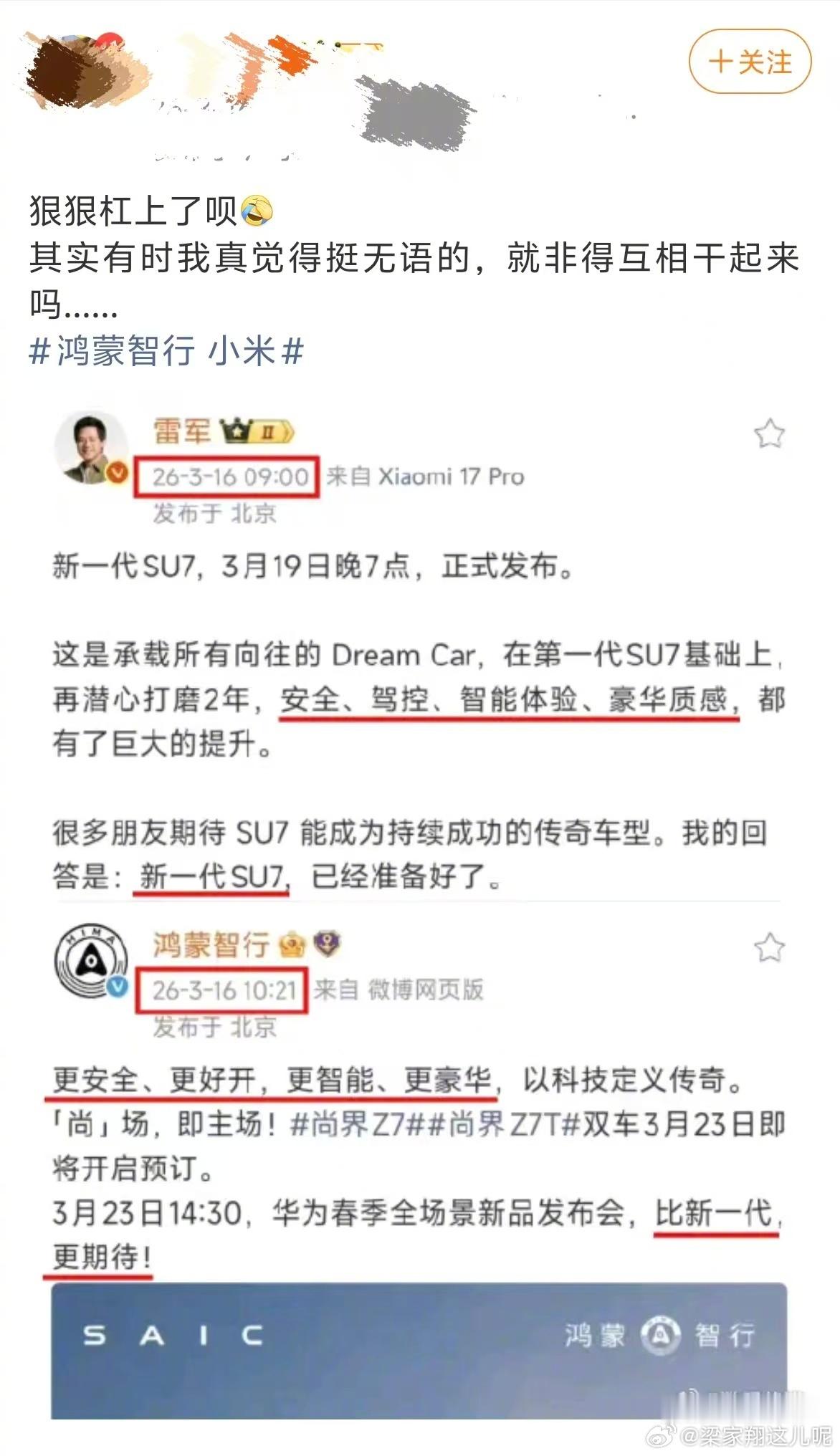
Task: Favorite the 鸿蒙智行 post with the star
Action: coord(769,948)
